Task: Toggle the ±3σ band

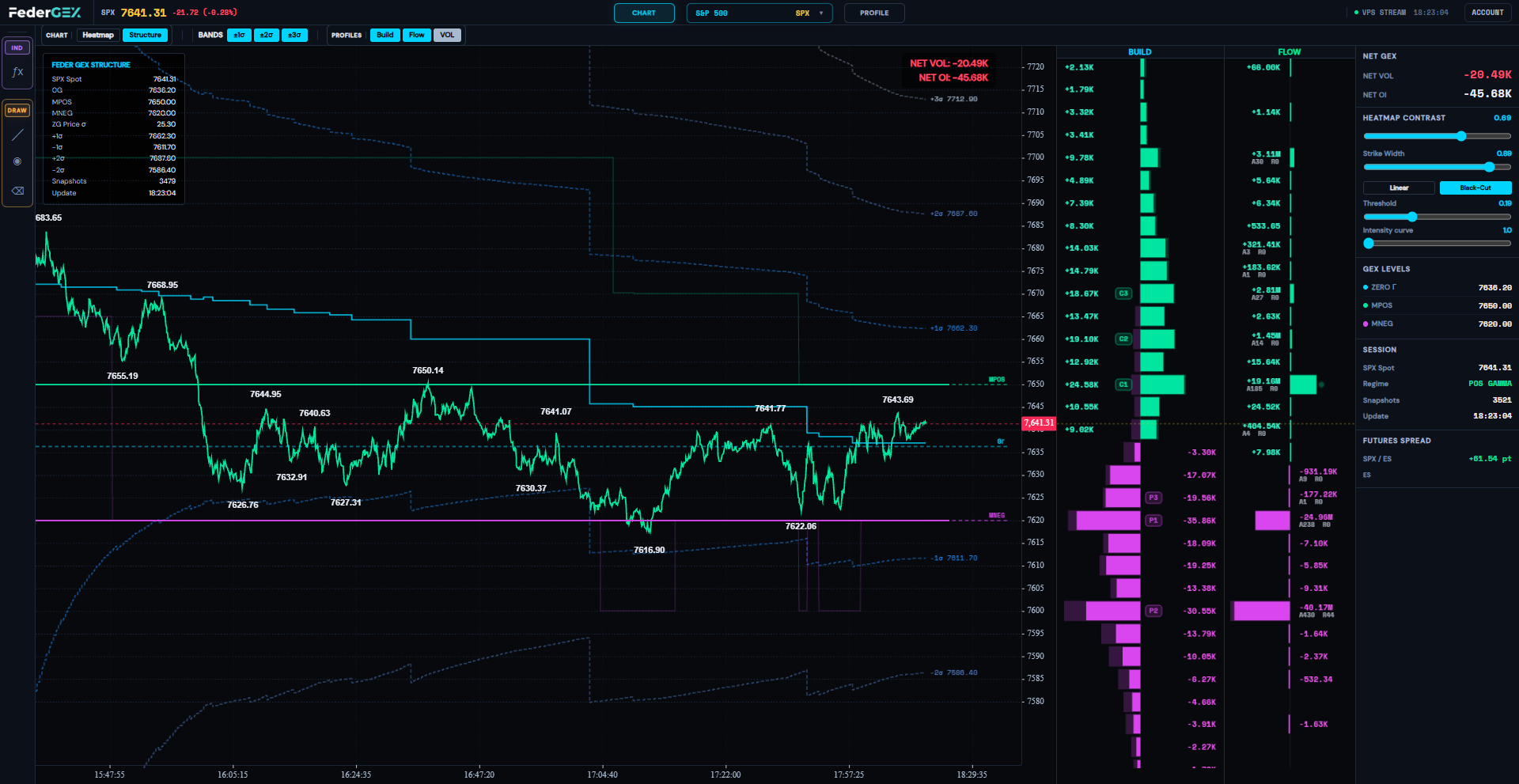Action: pos(294,35)
